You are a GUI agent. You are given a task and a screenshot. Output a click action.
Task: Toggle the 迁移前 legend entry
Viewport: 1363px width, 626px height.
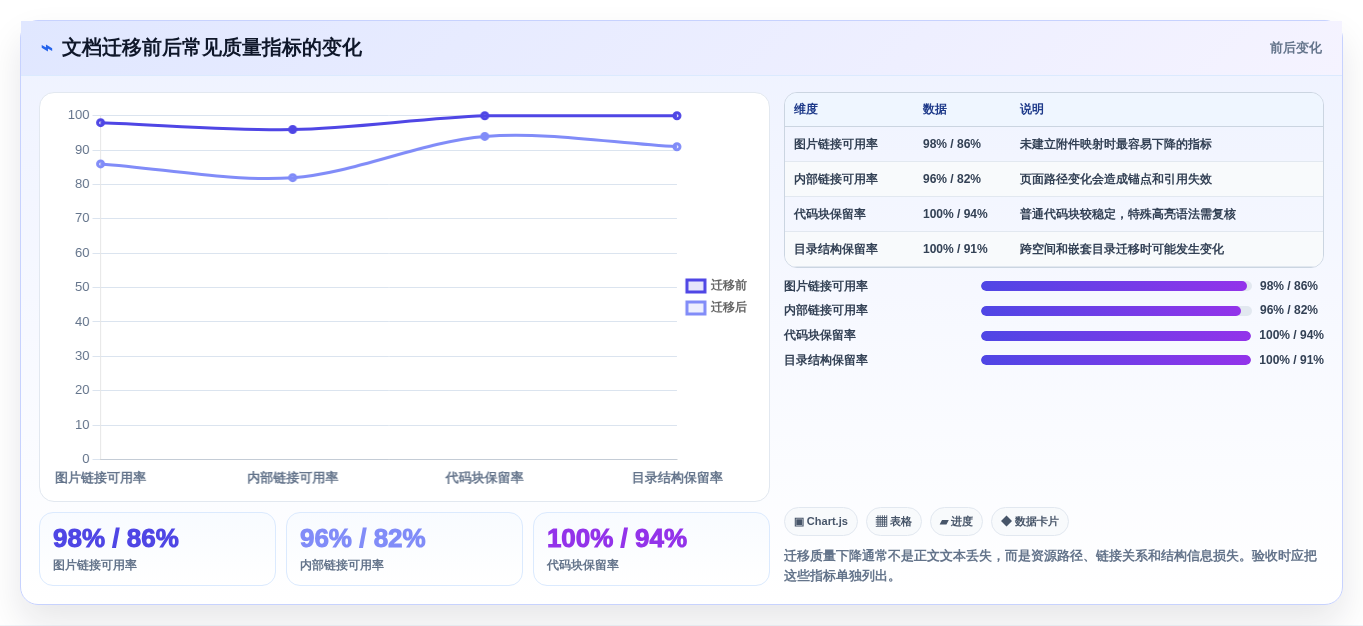click(716, 286)
